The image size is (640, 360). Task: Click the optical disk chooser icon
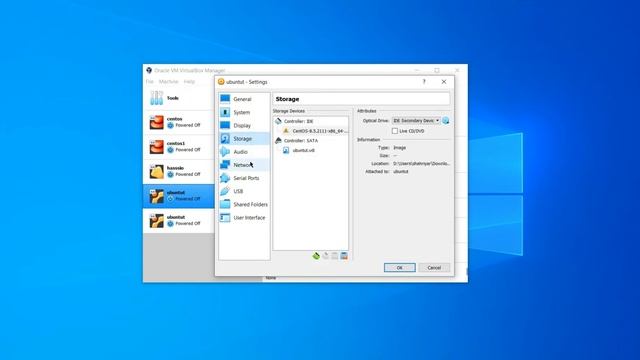pyautogui.click(x=446, y=120)
